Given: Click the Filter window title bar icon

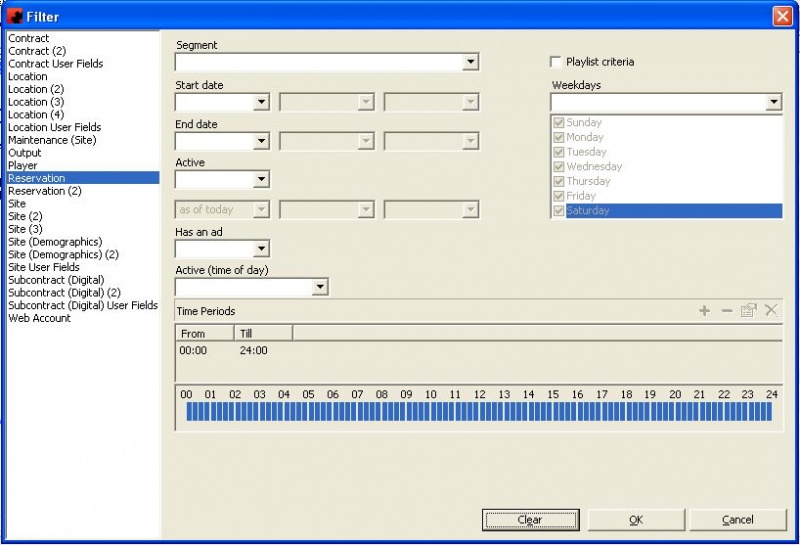Looking at the screenshot, I should (15, 16).
